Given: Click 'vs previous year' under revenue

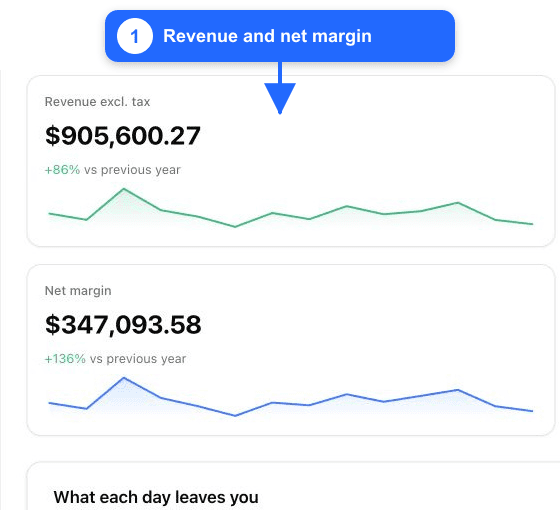Looking at the screenshot, I should coord(132,170).
